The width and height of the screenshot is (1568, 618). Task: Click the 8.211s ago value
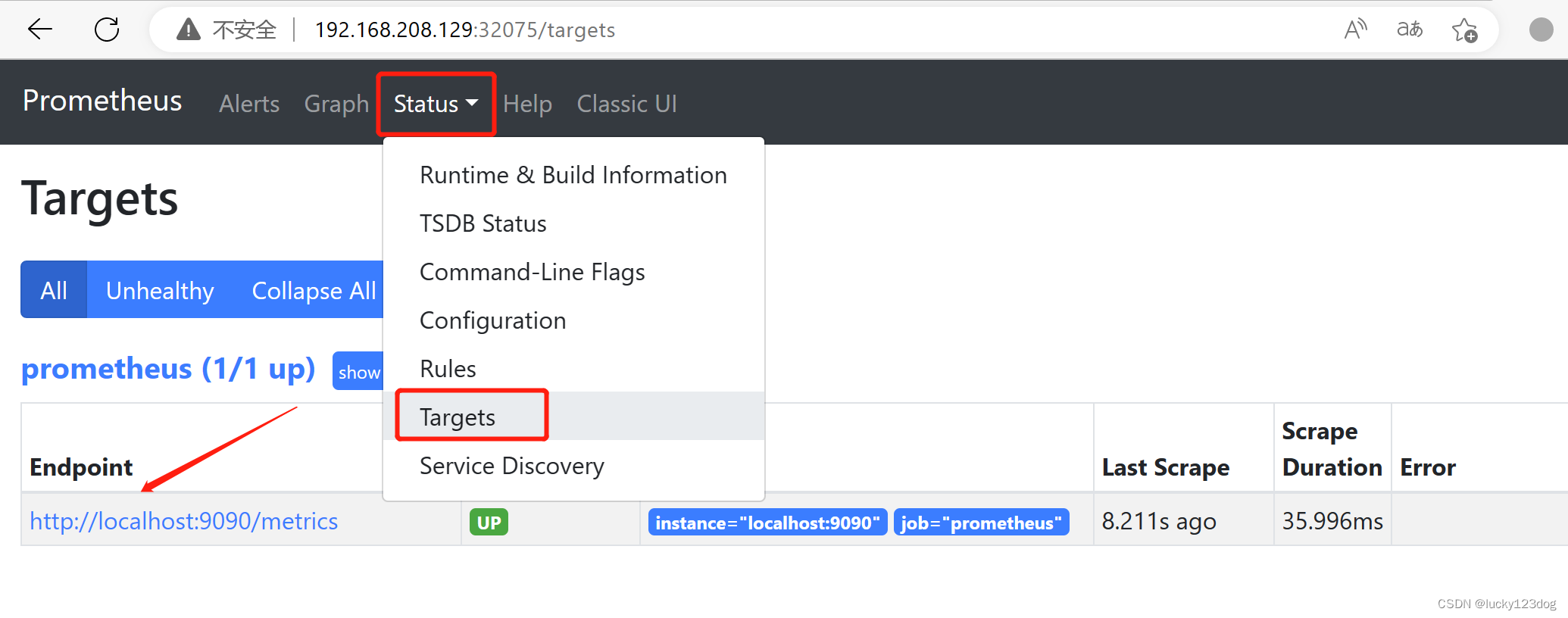[x=1159, y=521]
